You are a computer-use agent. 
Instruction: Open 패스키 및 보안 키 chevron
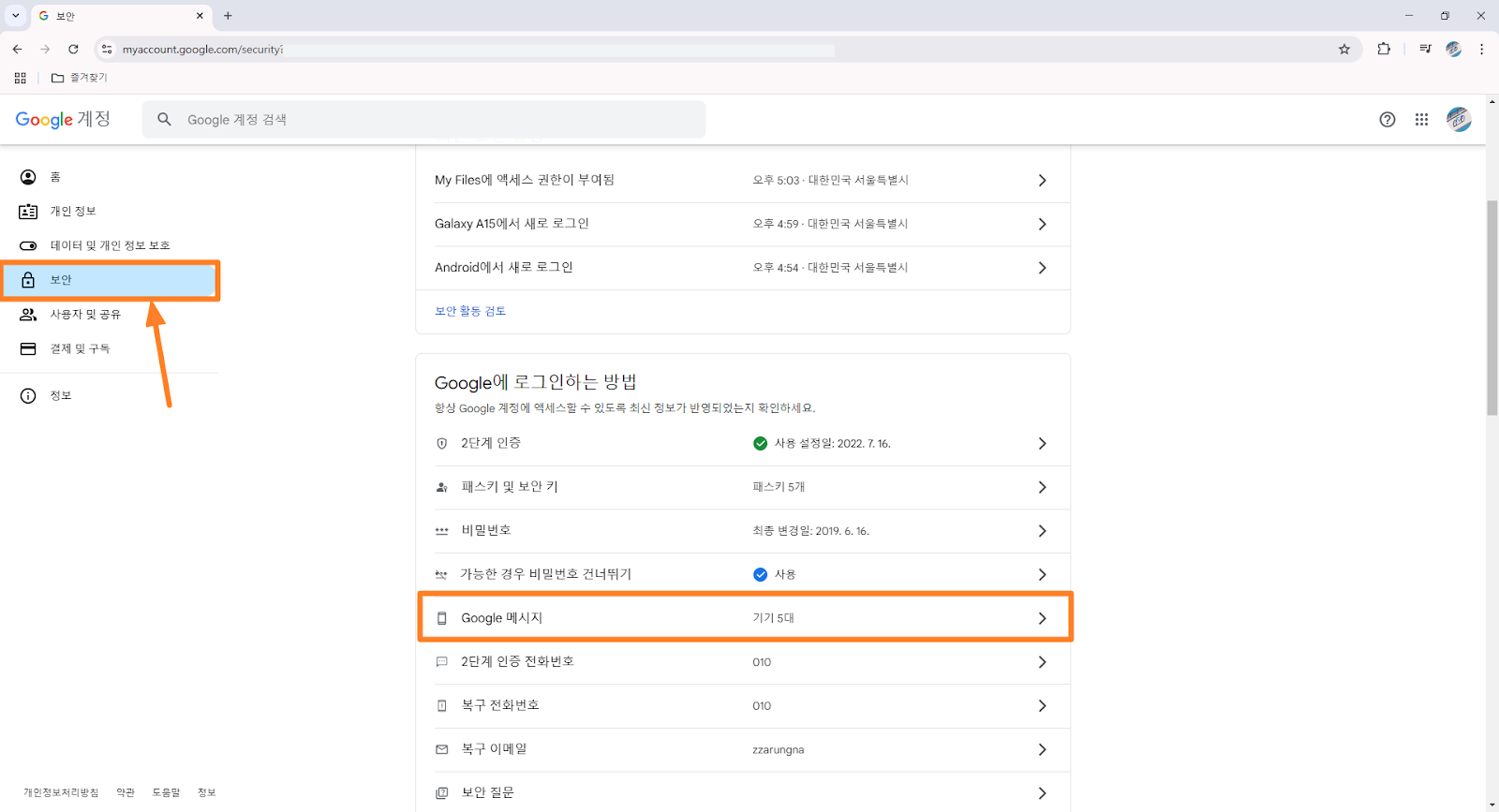1042,487
